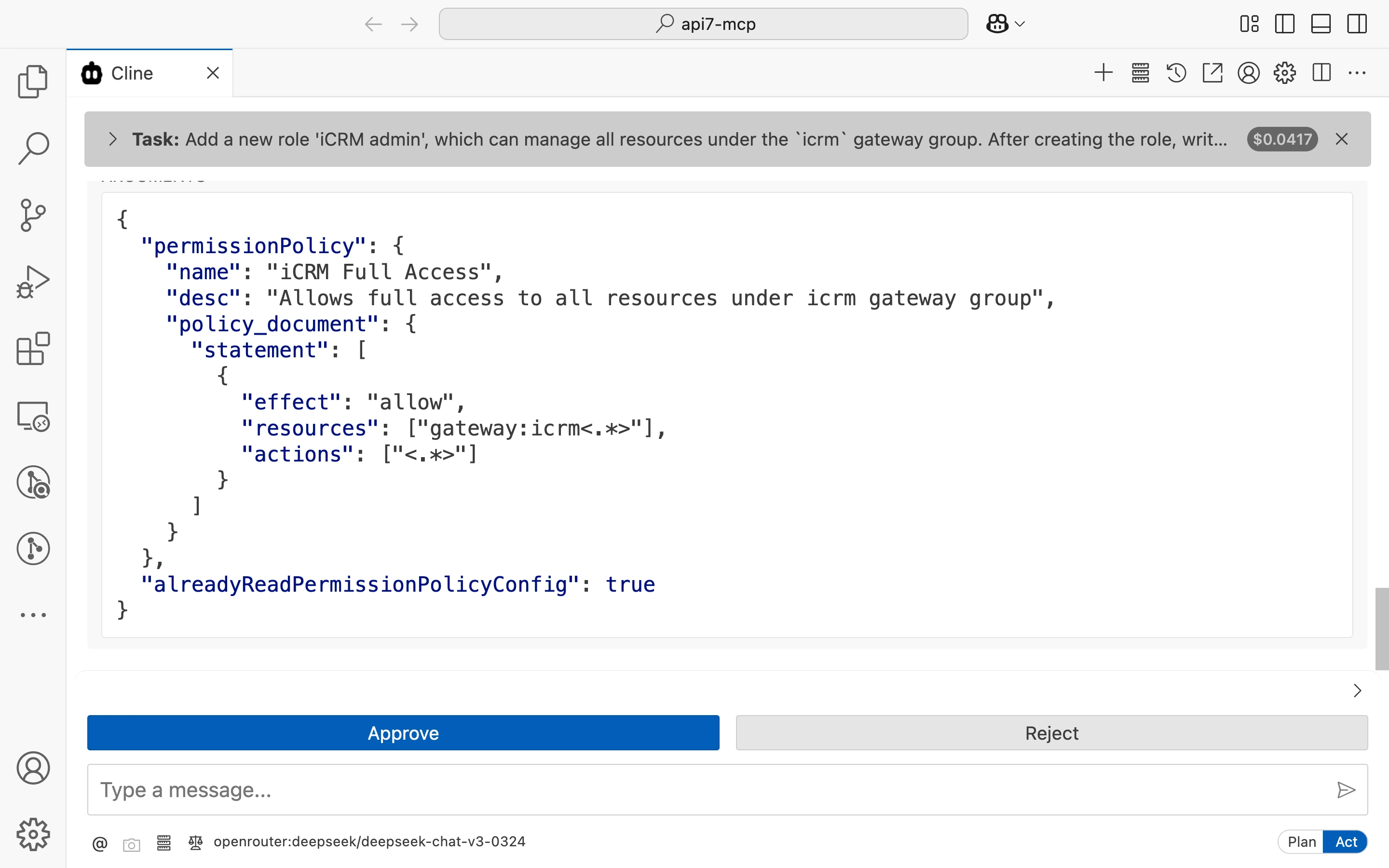The image size is (1389, 868).
Task: Click the $0.0417 cost badge
Action: tap(1281, 139)
